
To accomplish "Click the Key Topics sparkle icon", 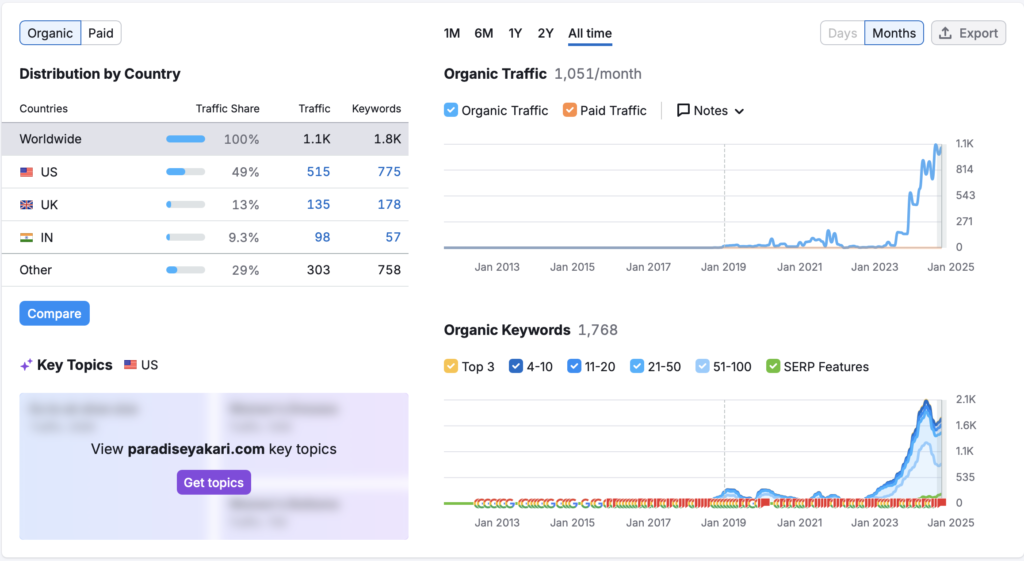I will point(26,365).
